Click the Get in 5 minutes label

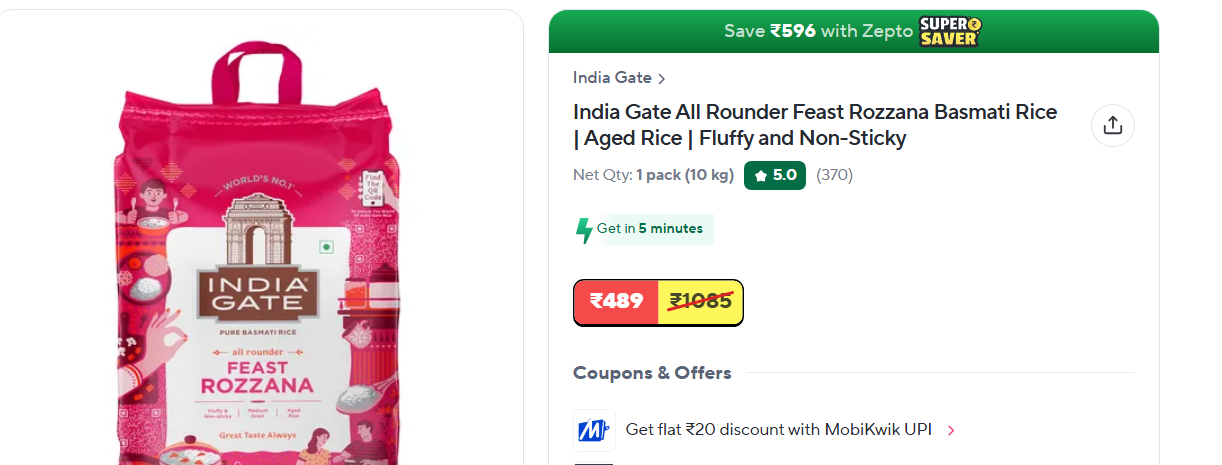point(650,229)
